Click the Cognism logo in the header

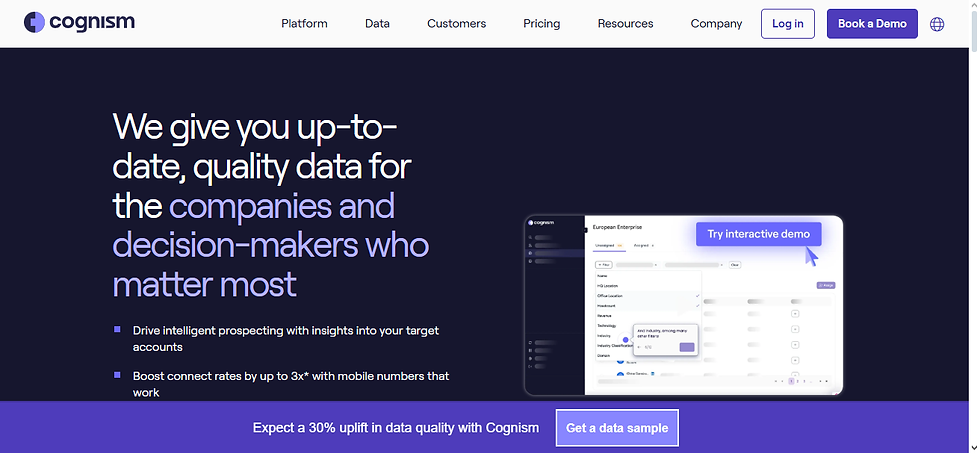(79, 22)
